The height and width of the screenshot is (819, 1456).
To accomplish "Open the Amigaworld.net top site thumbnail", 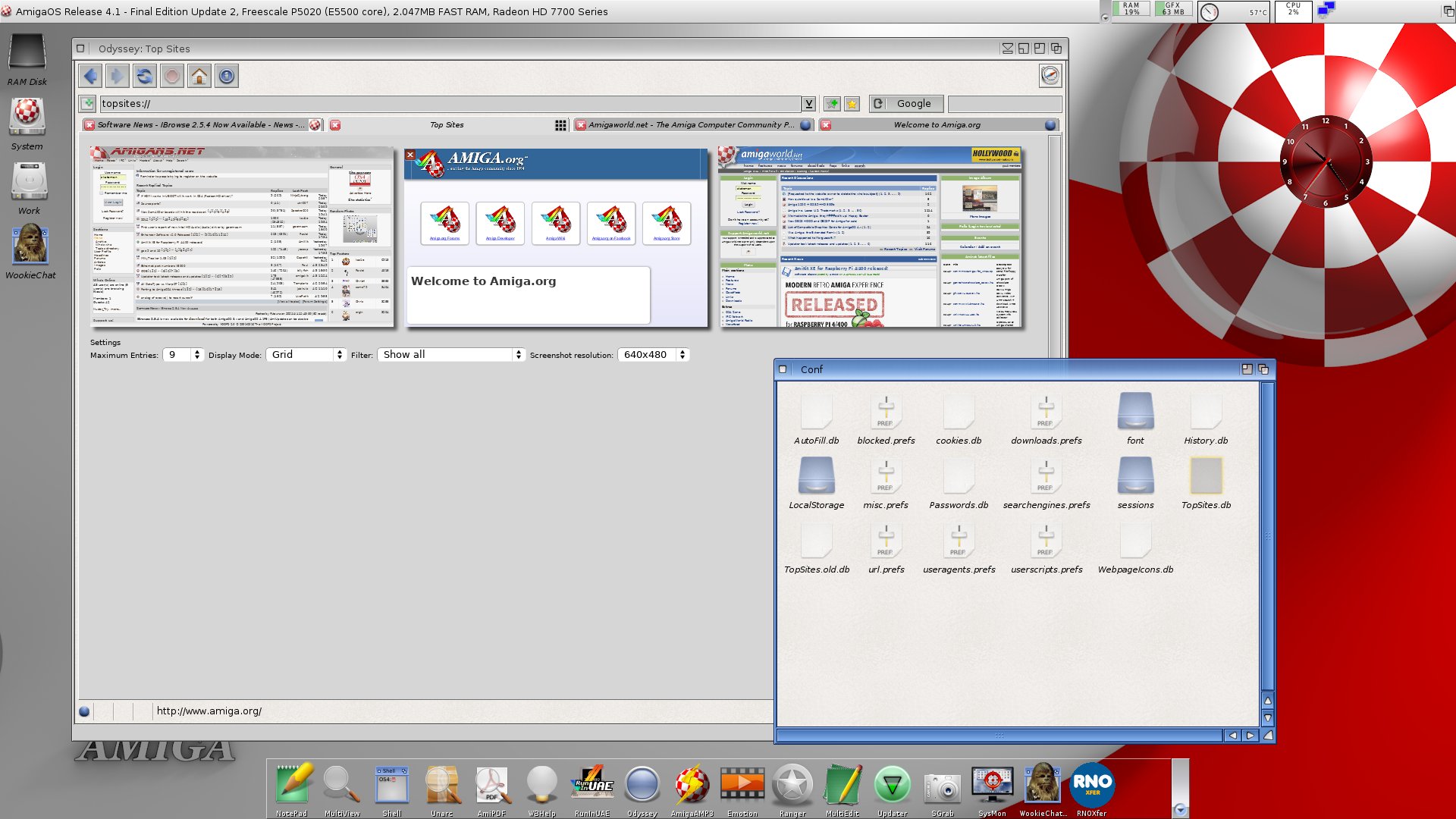I will tap(870, 237).
